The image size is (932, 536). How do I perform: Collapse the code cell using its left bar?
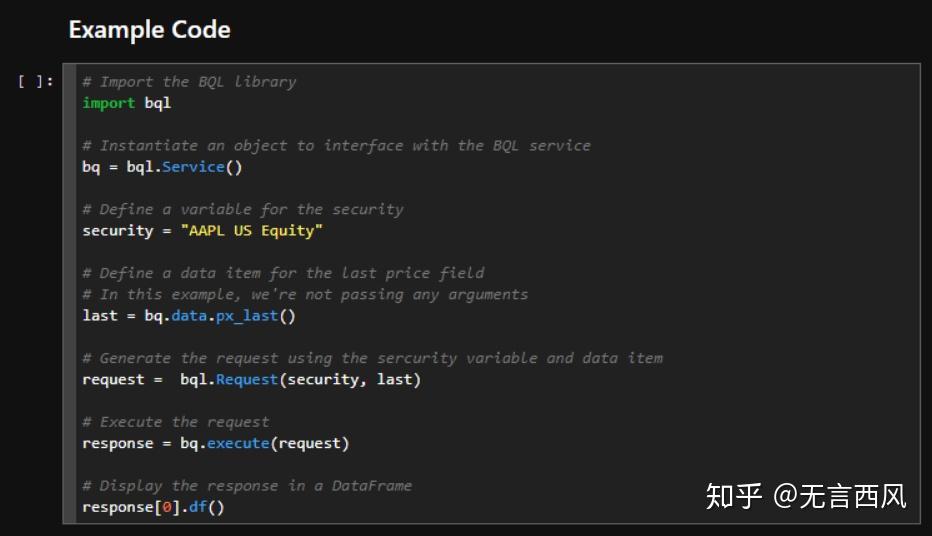pos(69,292)
